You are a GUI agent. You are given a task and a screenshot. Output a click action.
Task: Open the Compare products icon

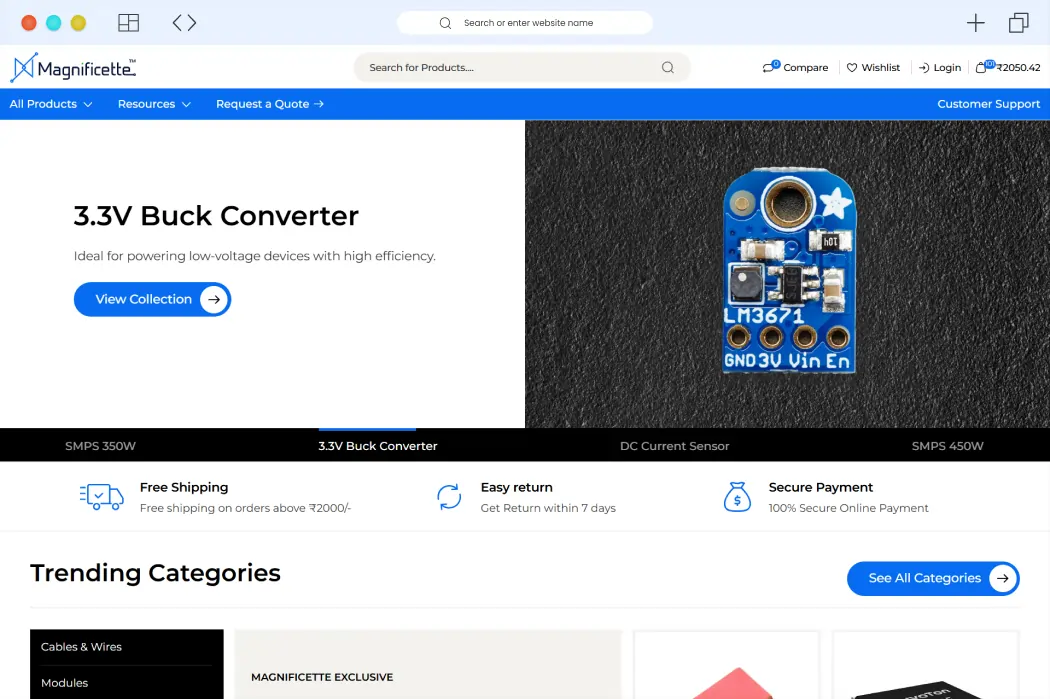pos(770,67)
